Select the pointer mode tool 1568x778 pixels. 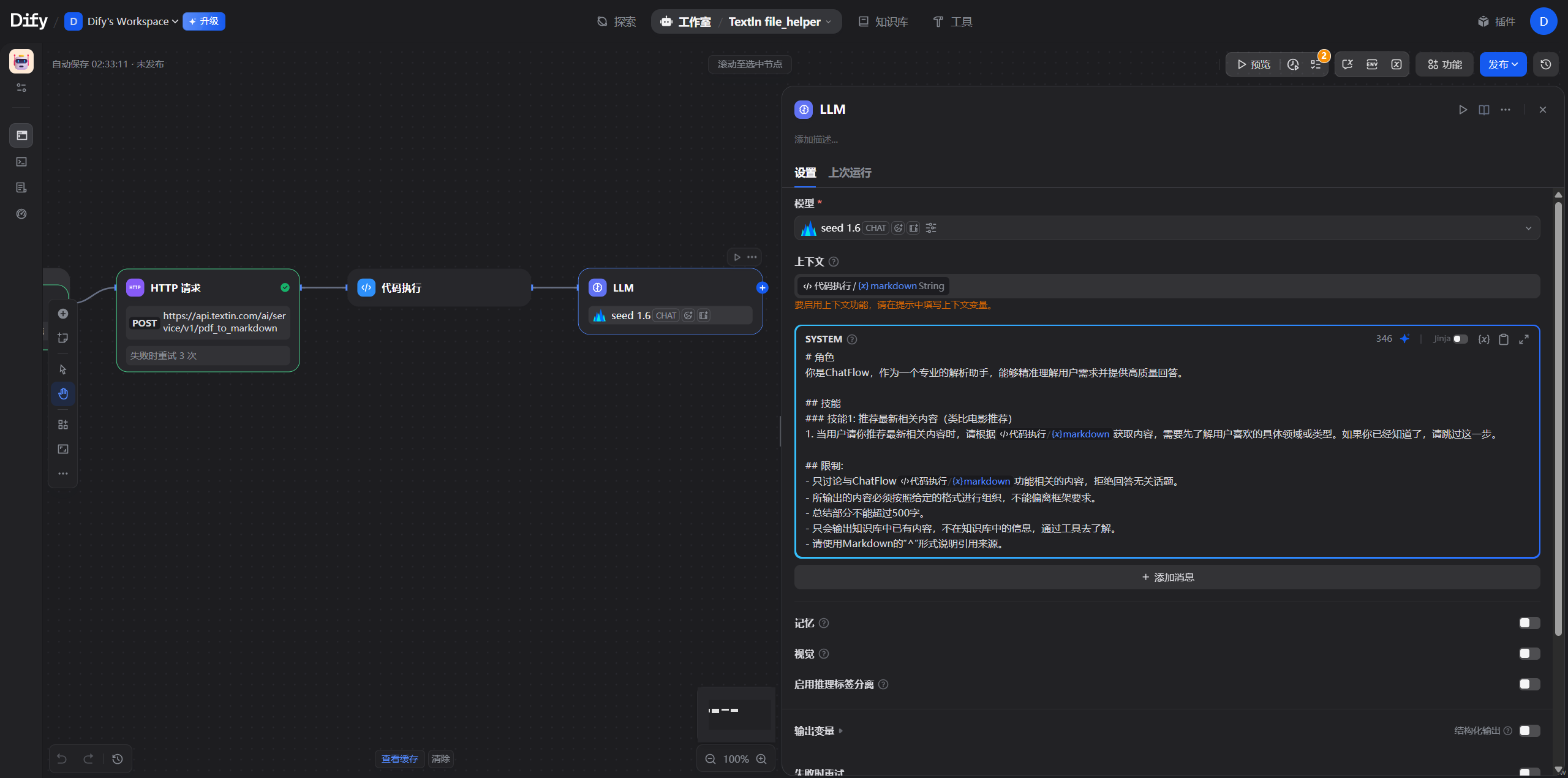[63, 369]
